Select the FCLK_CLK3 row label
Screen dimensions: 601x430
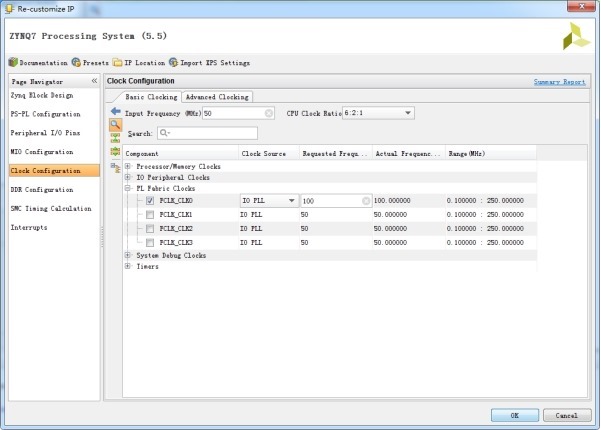tap(176, 243)
